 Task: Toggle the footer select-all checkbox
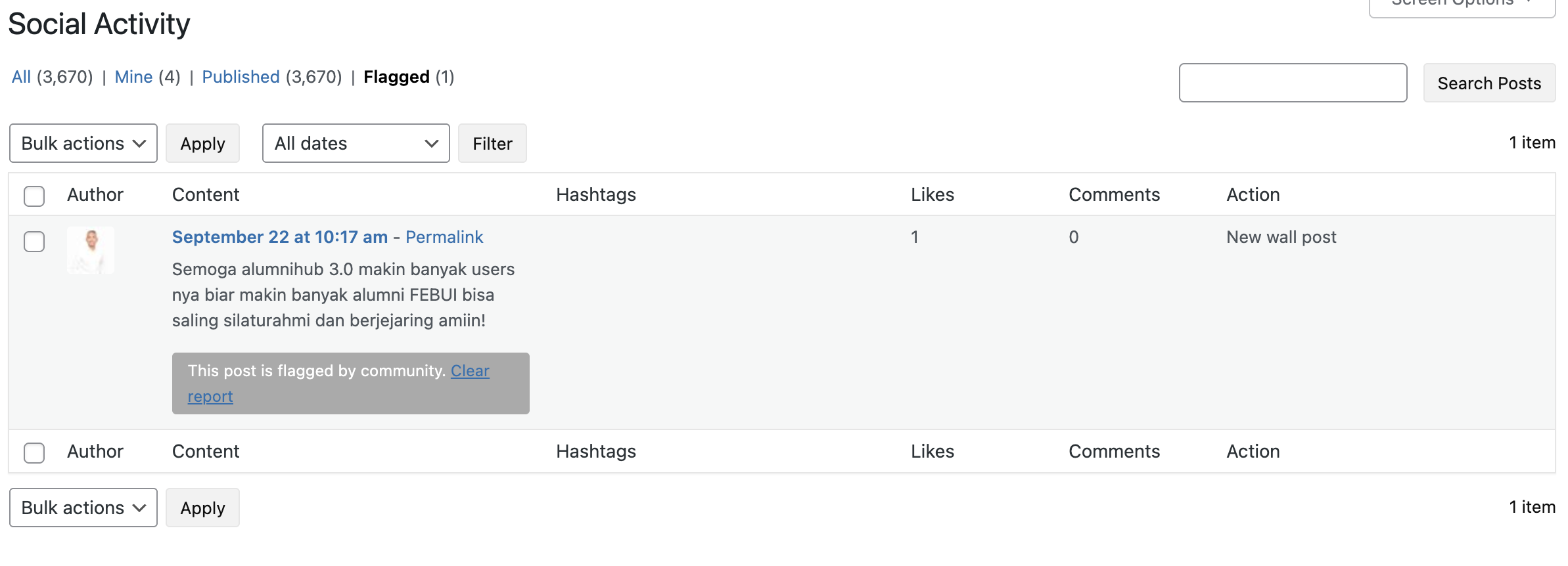[34, 452]
